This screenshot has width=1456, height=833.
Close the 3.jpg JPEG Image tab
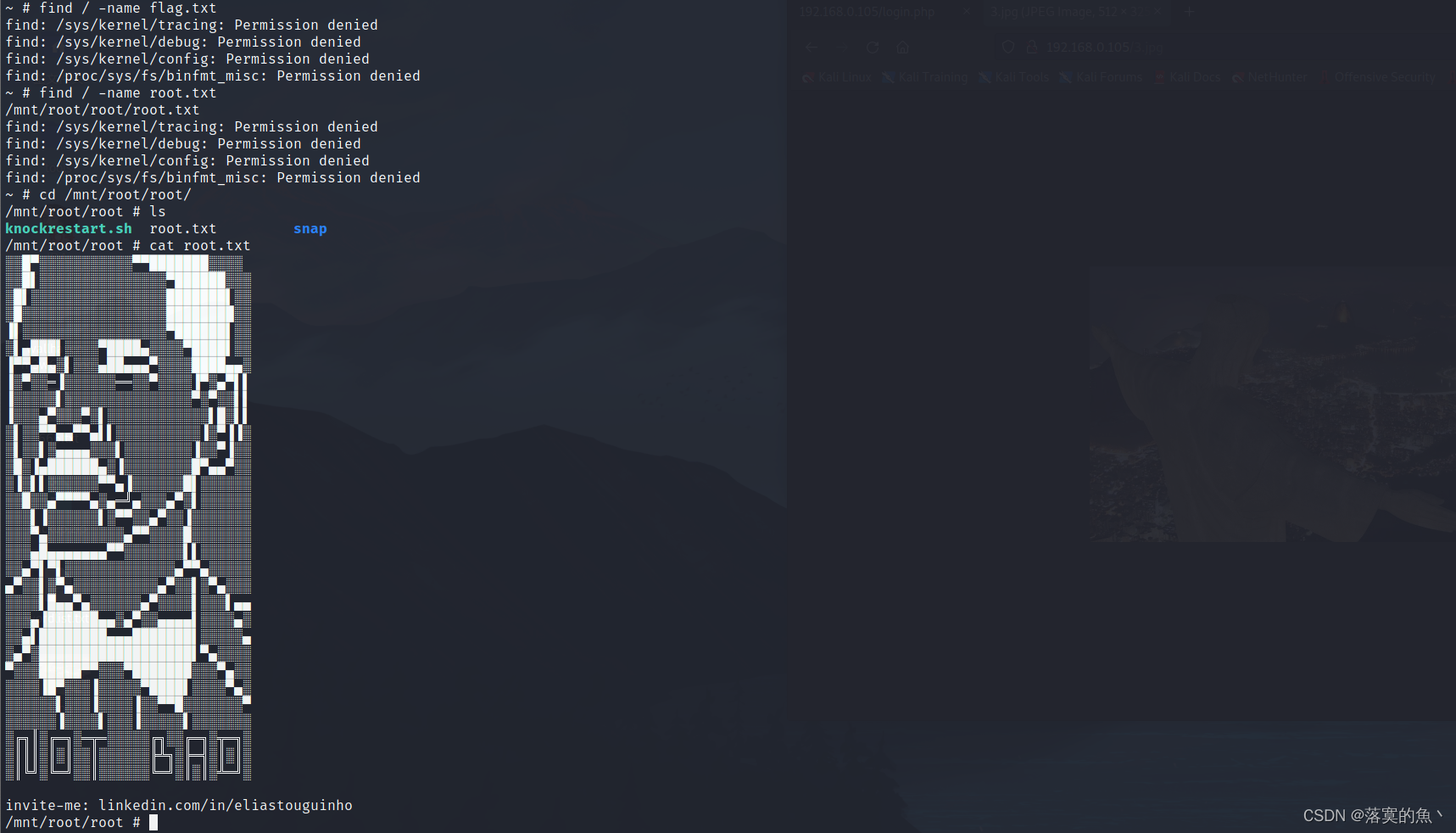pos(1159,13)
